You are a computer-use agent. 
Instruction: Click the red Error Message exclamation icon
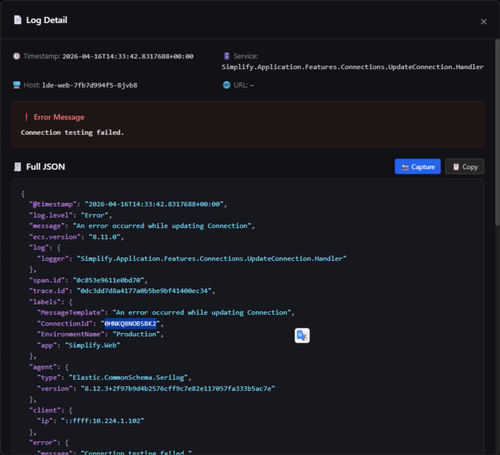click(x=26, y=117)
